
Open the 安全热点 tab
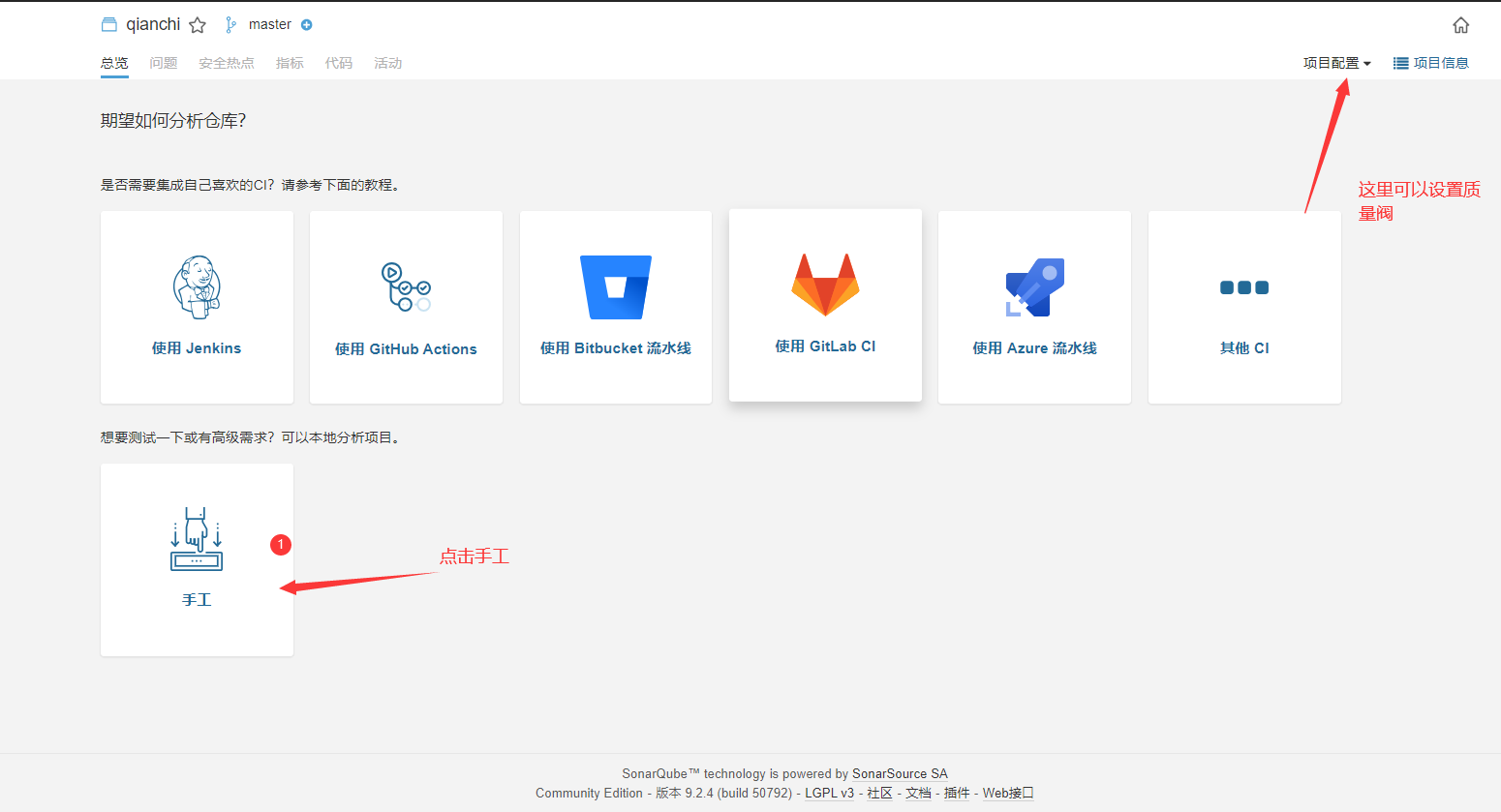tap(227, 63)
